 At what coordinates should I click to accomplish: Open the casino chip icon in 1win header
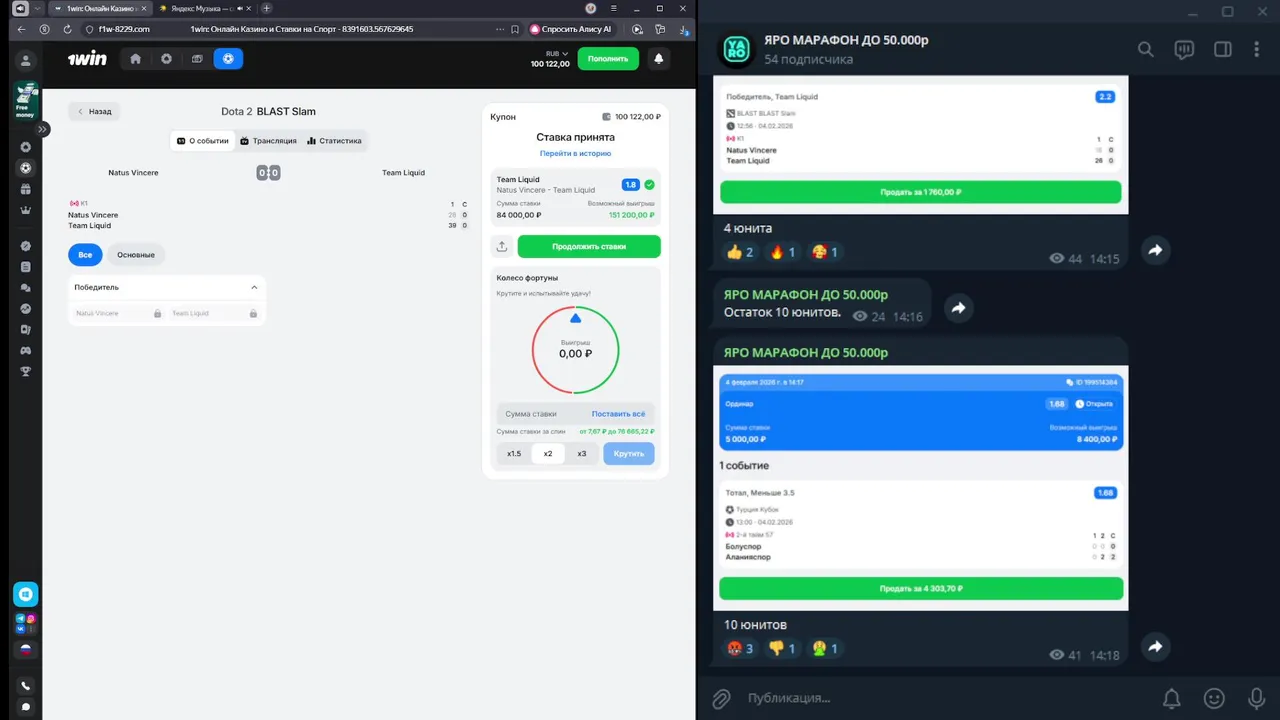(x=166, y=59)
